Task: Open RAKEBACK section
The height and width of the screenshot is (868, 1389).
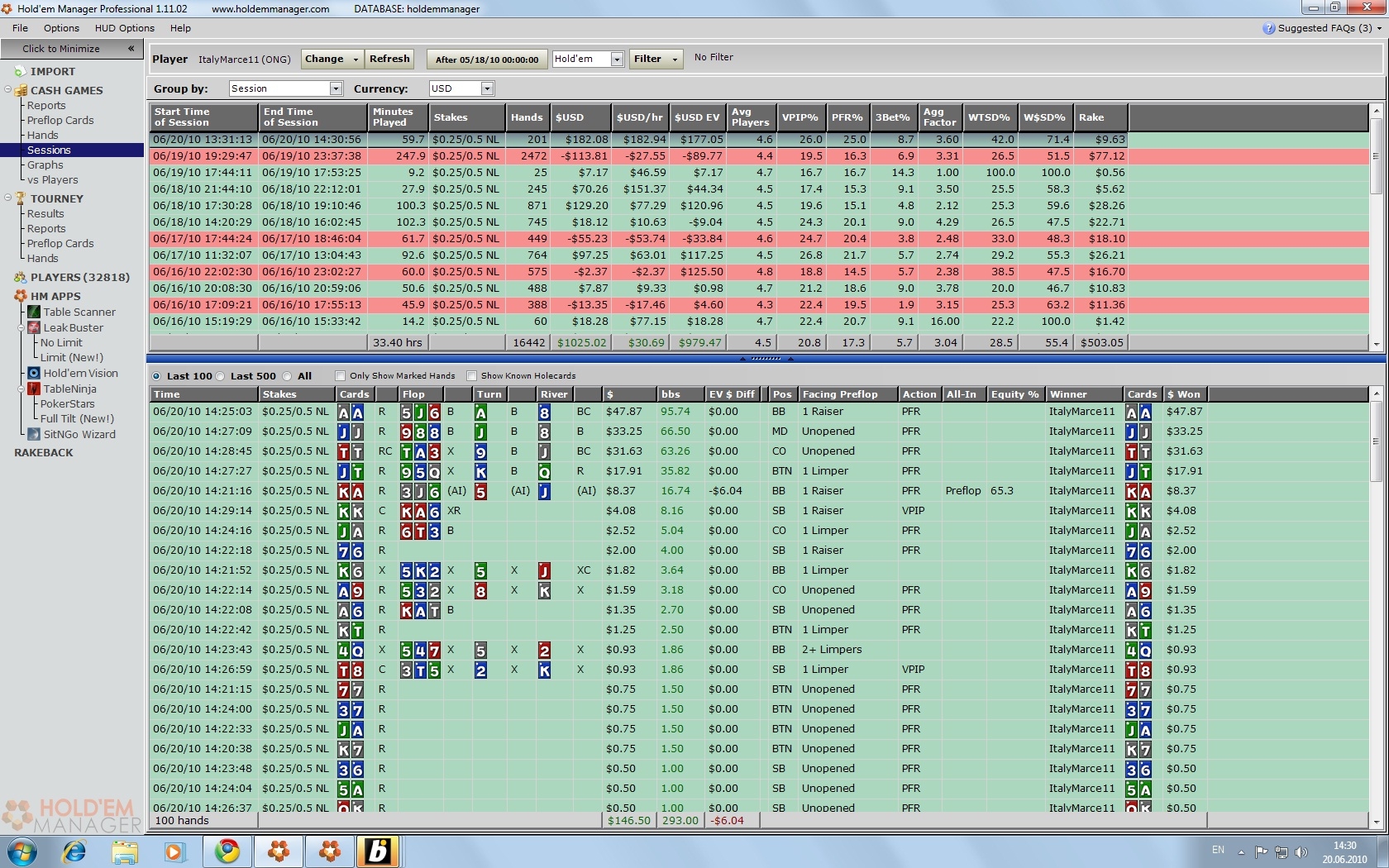Action: click(44, 452)
